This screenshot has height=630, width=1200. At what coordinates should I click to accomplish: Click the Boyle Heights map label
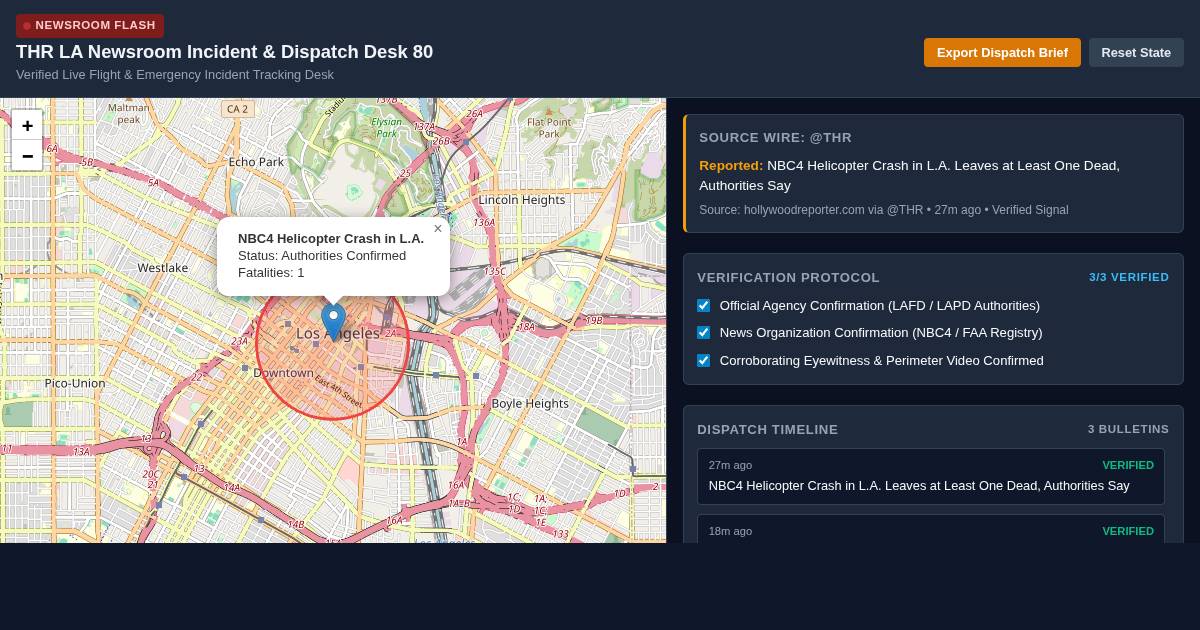pos(530,403)
